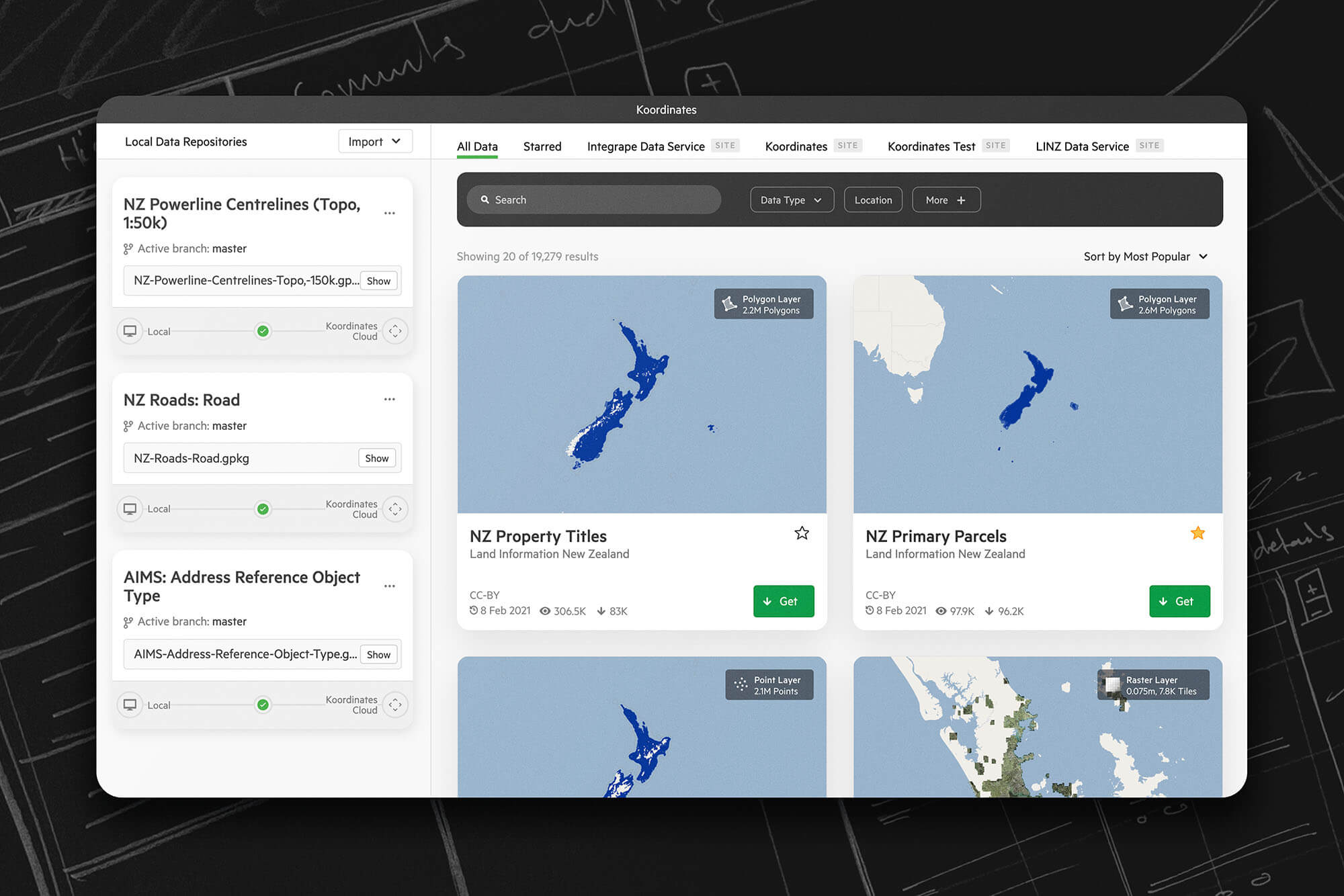Image resolution: width=1344 pixels, height=896 pixels.
Task: Open the Data Type filter dropdown
Action: (792, 199)
